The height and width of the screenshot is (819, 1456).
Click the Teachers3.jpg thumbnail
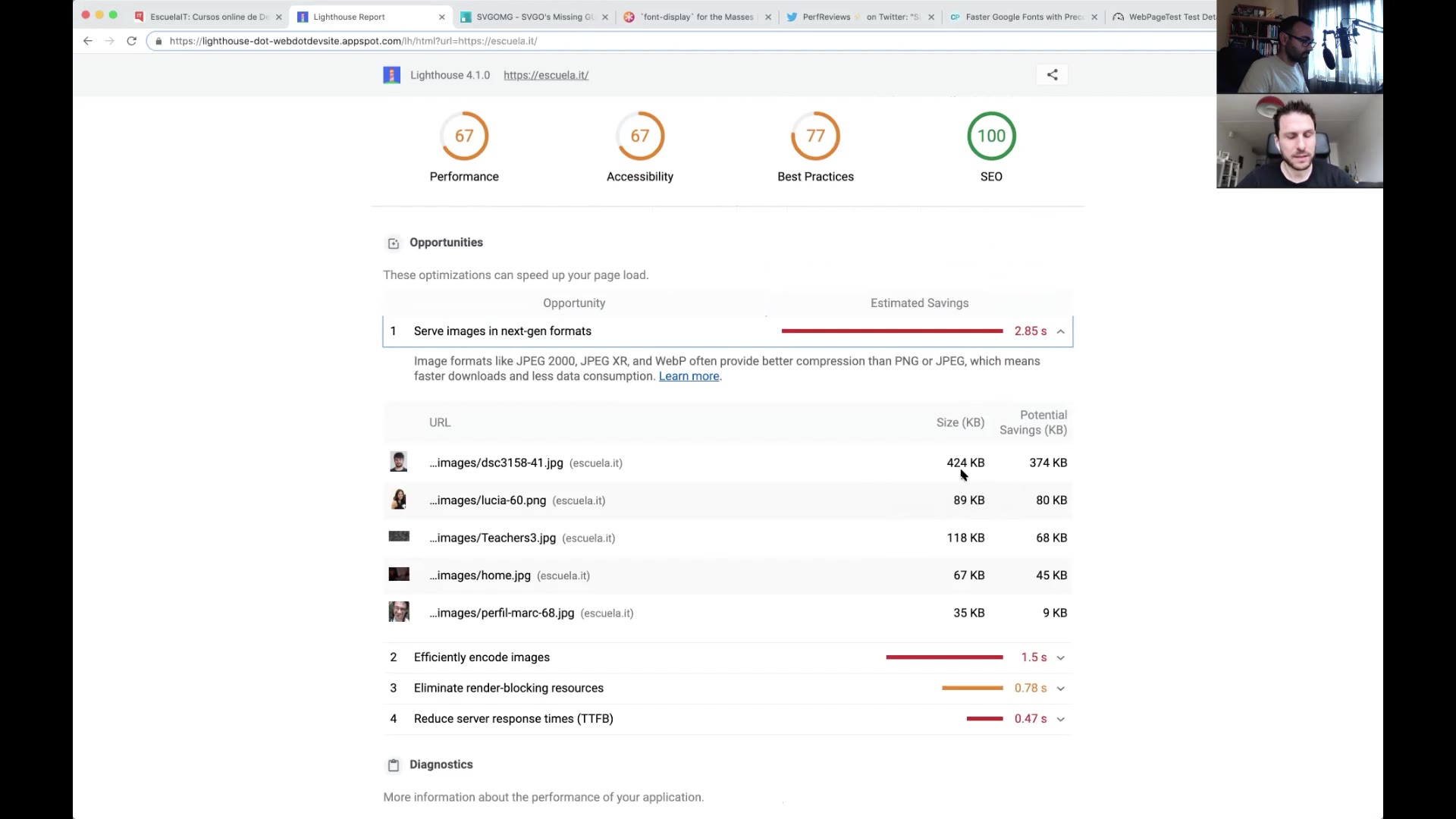click(399, 536)
